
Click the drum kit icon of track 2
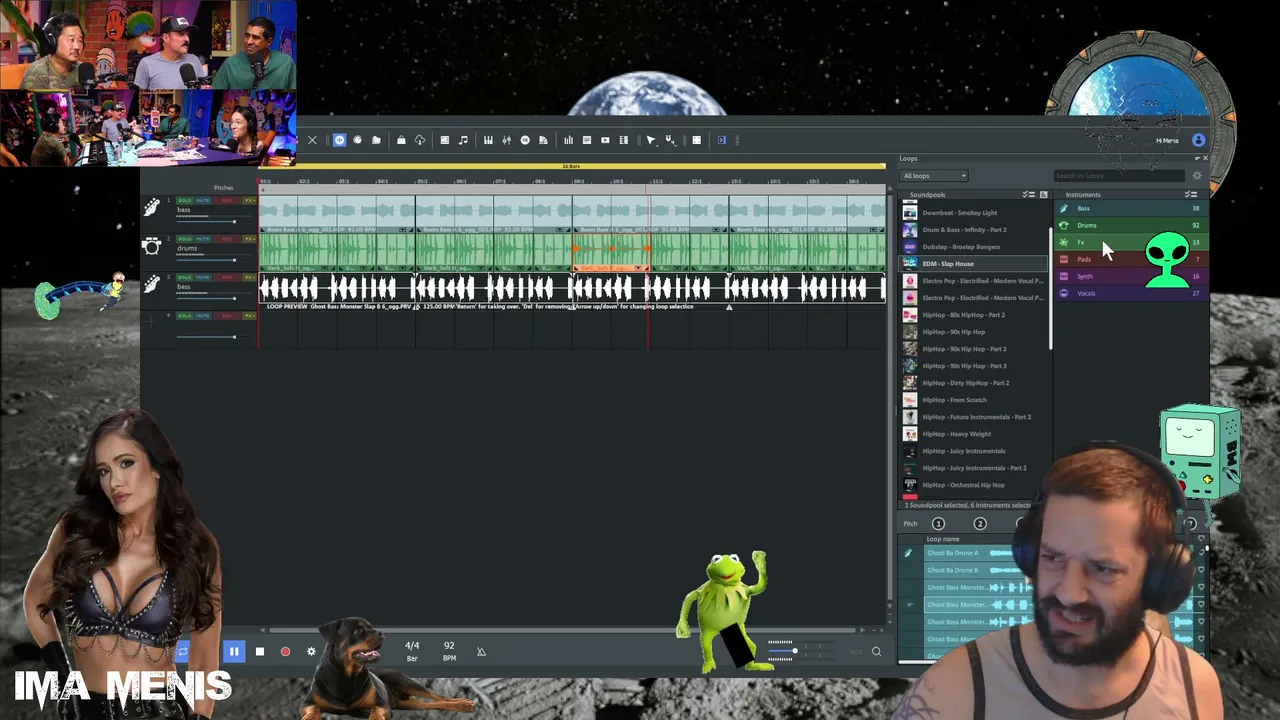click(x=151, y=246)
